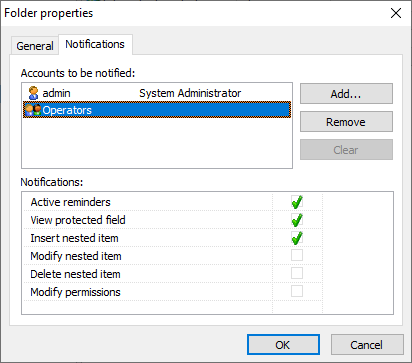Uncheck the Insert nested item checkbox
The image size is (412, 363).
(297, 238)
